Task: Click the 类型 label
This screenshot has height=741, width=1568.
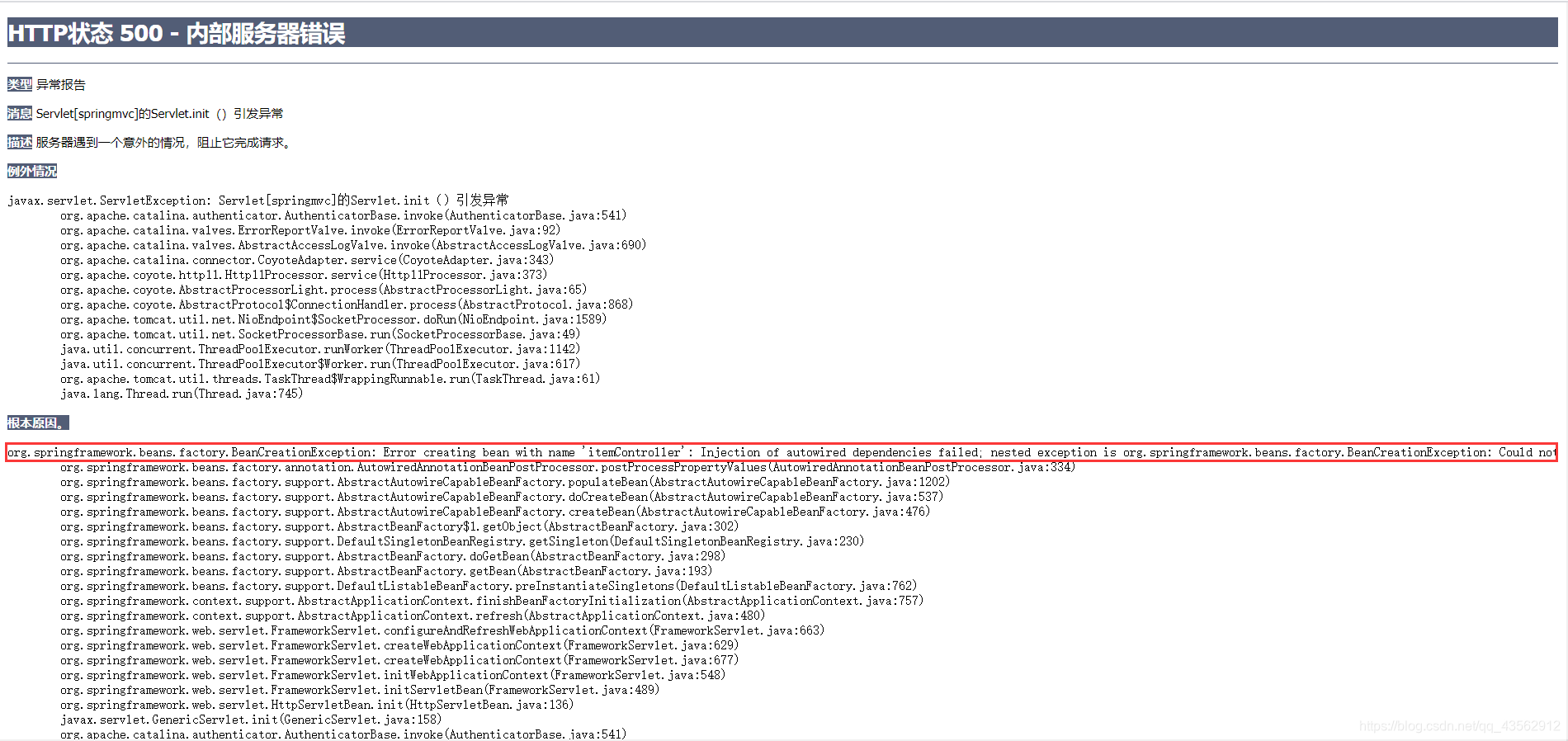Action: click(x=20, y=84)
